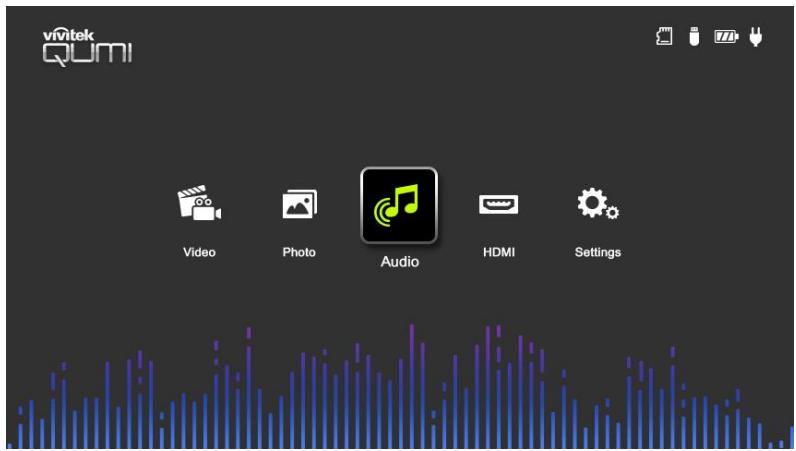The width and height of the screenshot is (796, 451).
Task: Click the QUMI text in the logo
Action: (87, 54)
